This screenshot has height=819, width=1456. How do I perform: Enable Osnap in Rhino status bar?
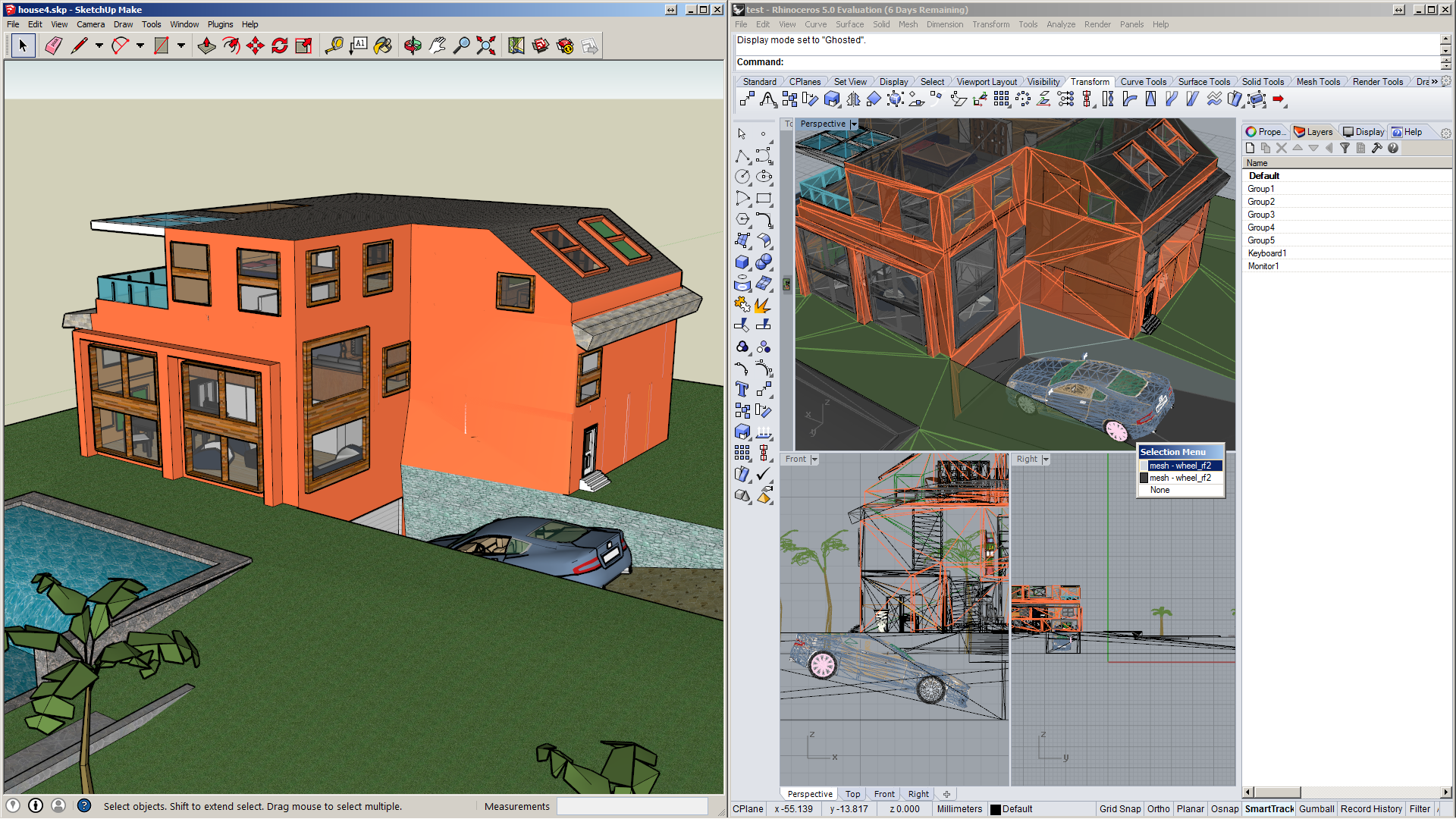click(x=1224, y=809)
